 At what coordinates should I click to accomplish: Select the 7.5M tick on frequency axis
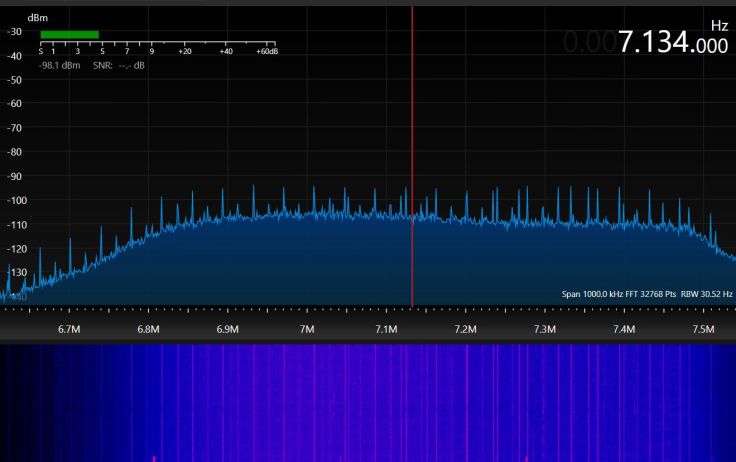(703, 329)
